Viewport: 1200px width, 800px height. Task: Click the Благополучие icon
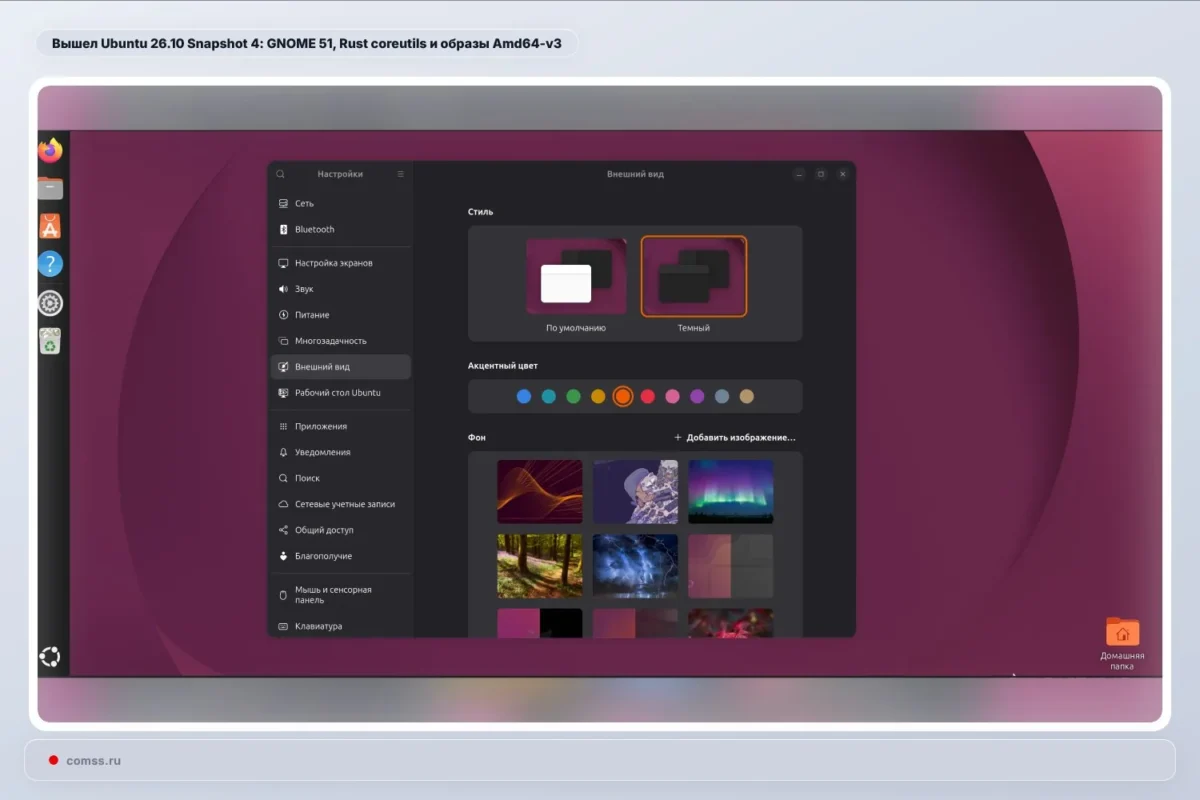283,556
